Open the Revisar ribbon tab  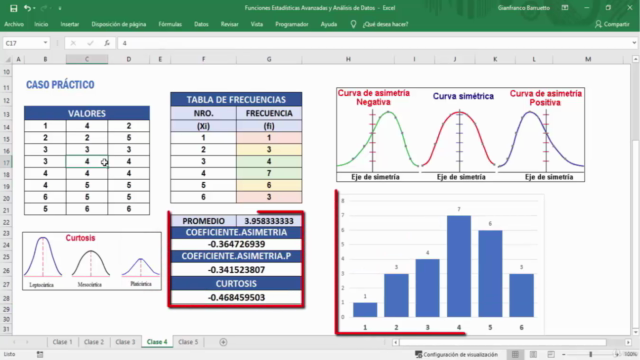229,24
